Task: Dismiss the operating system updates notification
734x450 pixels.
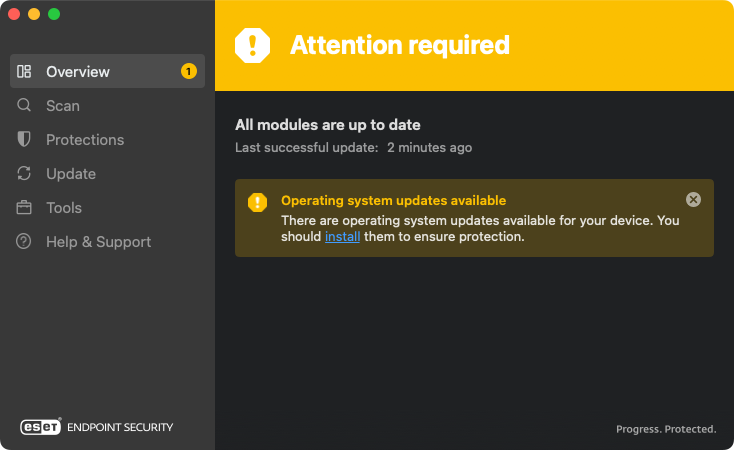Action: [693, 200]
